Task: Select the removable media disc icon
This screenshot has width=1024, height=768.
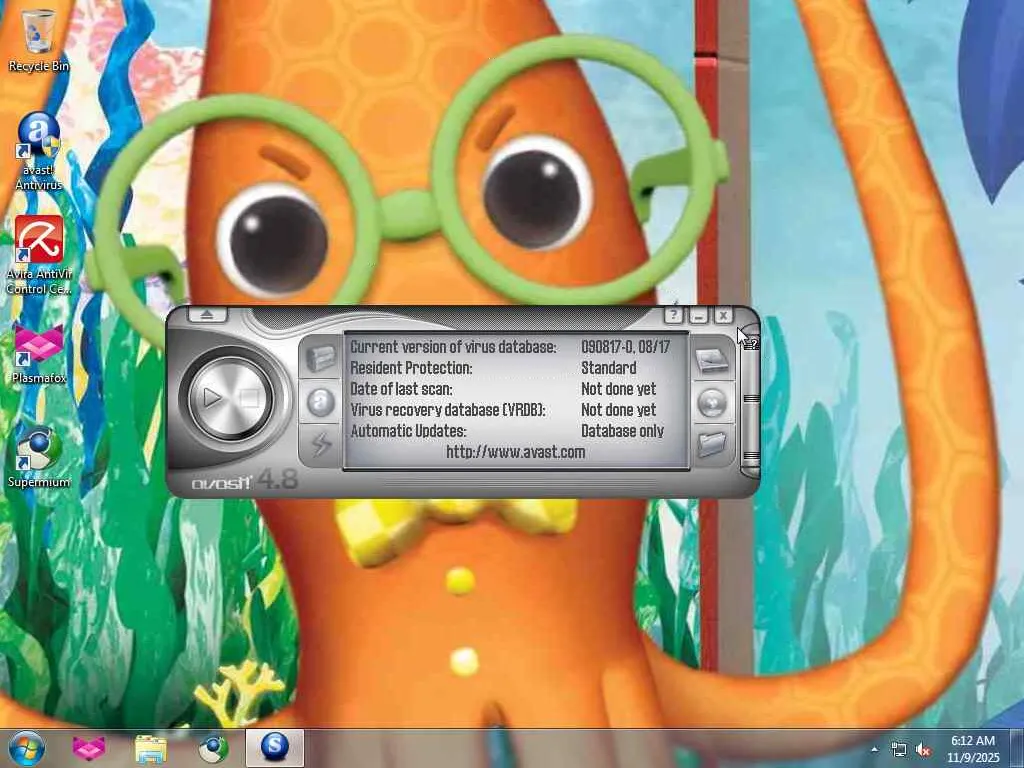Action: point(711,403)
